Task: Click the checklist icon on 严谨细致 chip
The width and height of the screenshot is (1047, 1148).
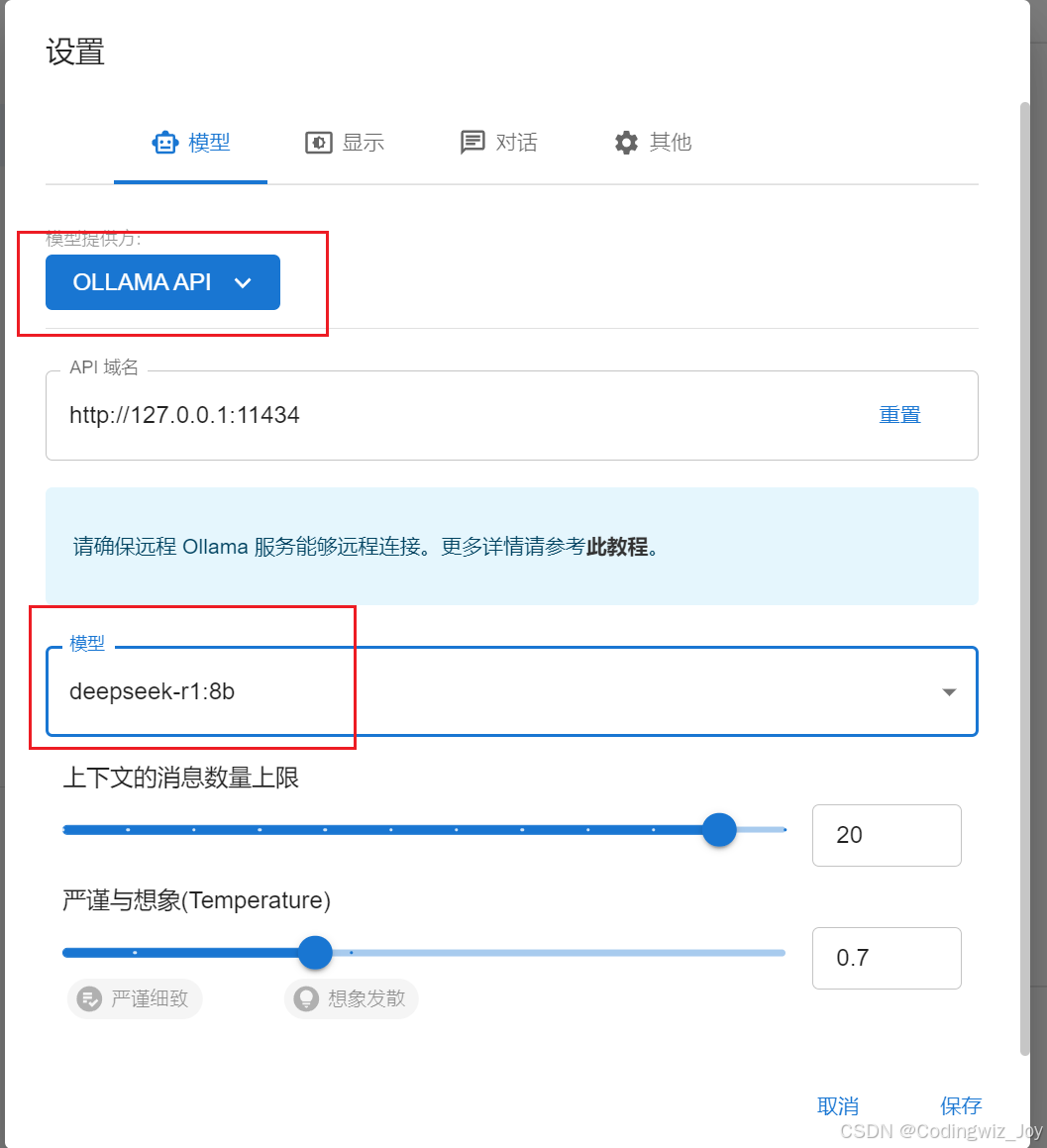Action: (x=90, y=998)
